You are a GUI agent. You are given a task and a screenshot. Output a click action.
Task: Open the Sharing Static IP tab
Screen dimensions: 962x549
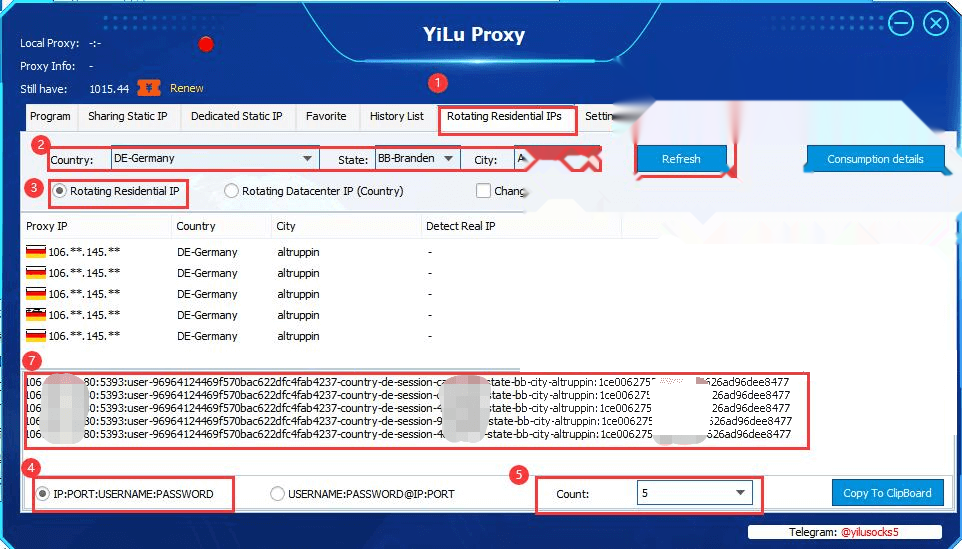click(128, 117)
